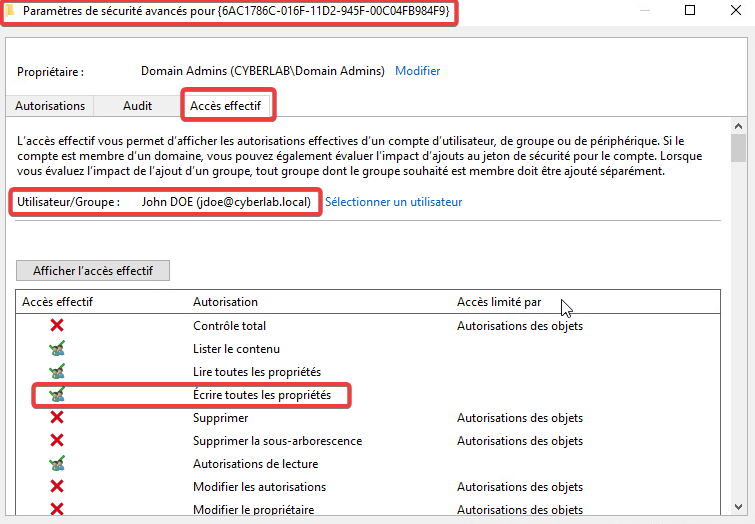Click the red X beside Modifier les autorisations
755x524 pixels.
click(x=57, y=487)
